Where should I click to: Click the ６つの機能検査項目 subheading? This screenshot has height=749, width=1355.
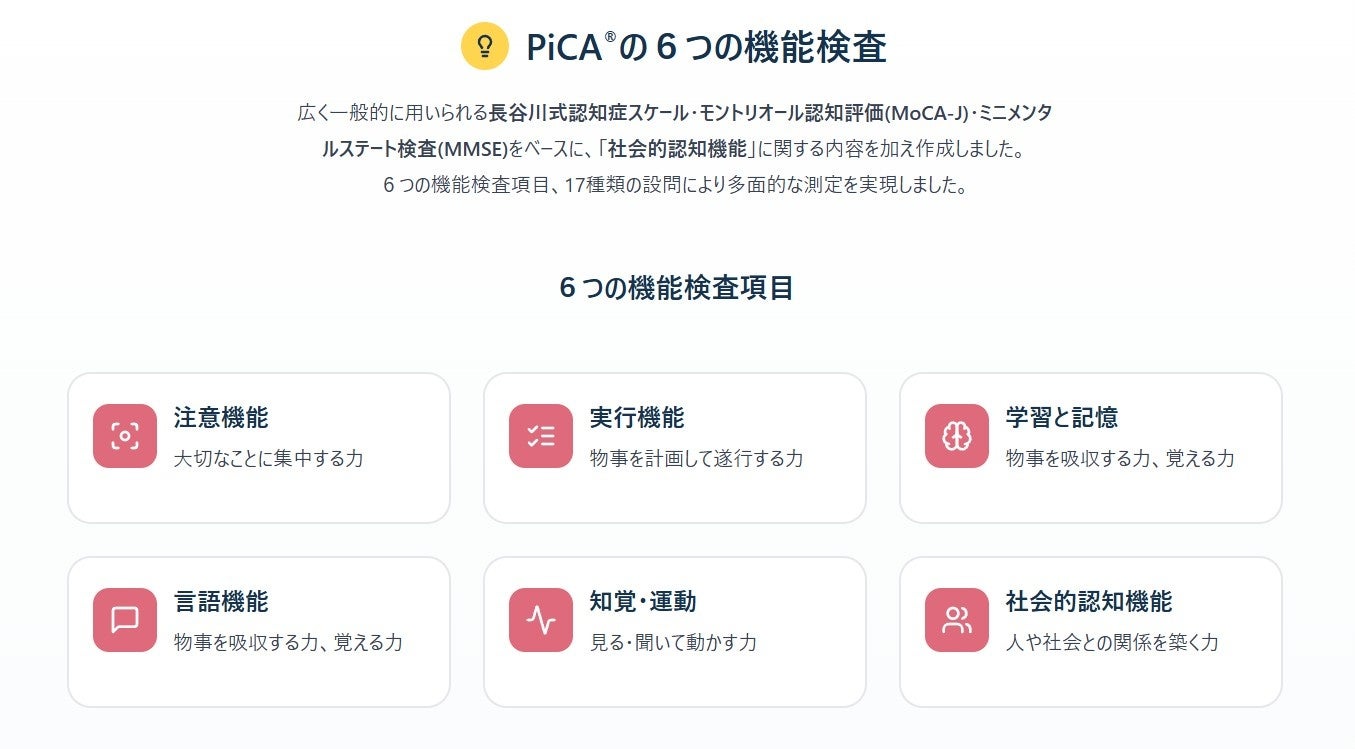677,288
